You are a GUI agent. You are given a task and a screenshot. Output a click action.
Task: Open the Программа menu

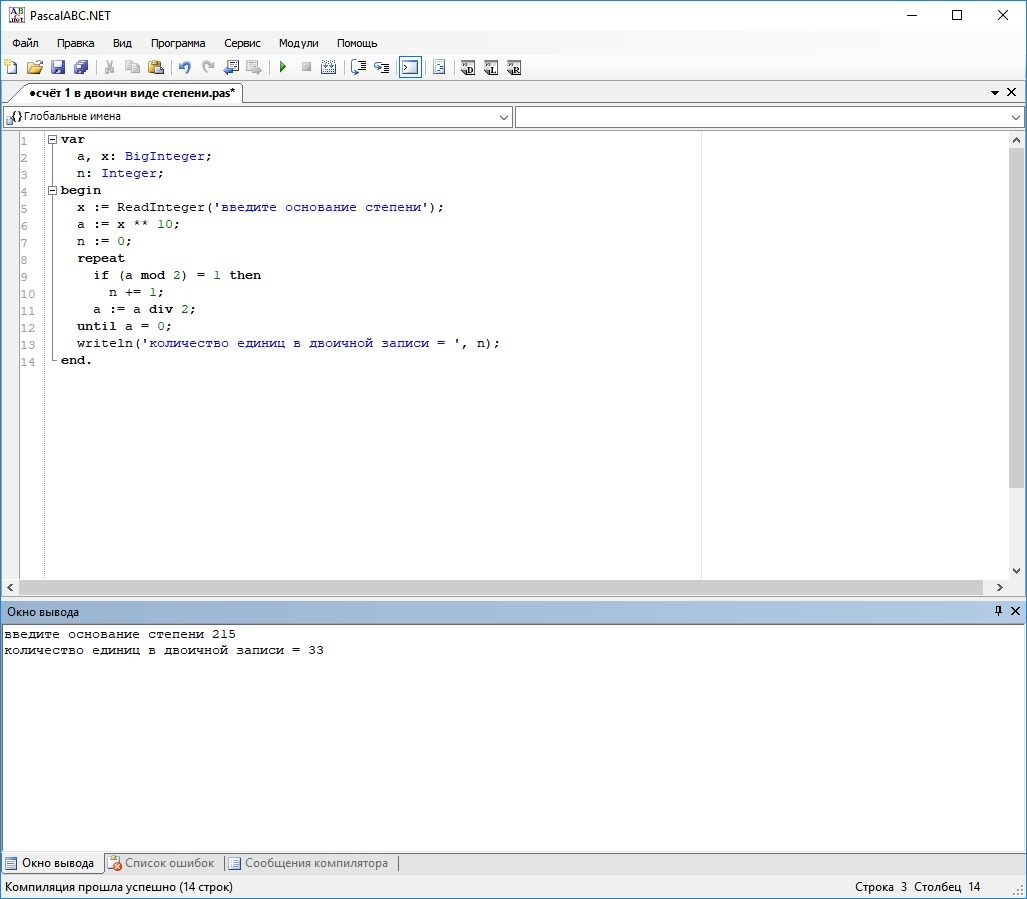click(178, 43)
